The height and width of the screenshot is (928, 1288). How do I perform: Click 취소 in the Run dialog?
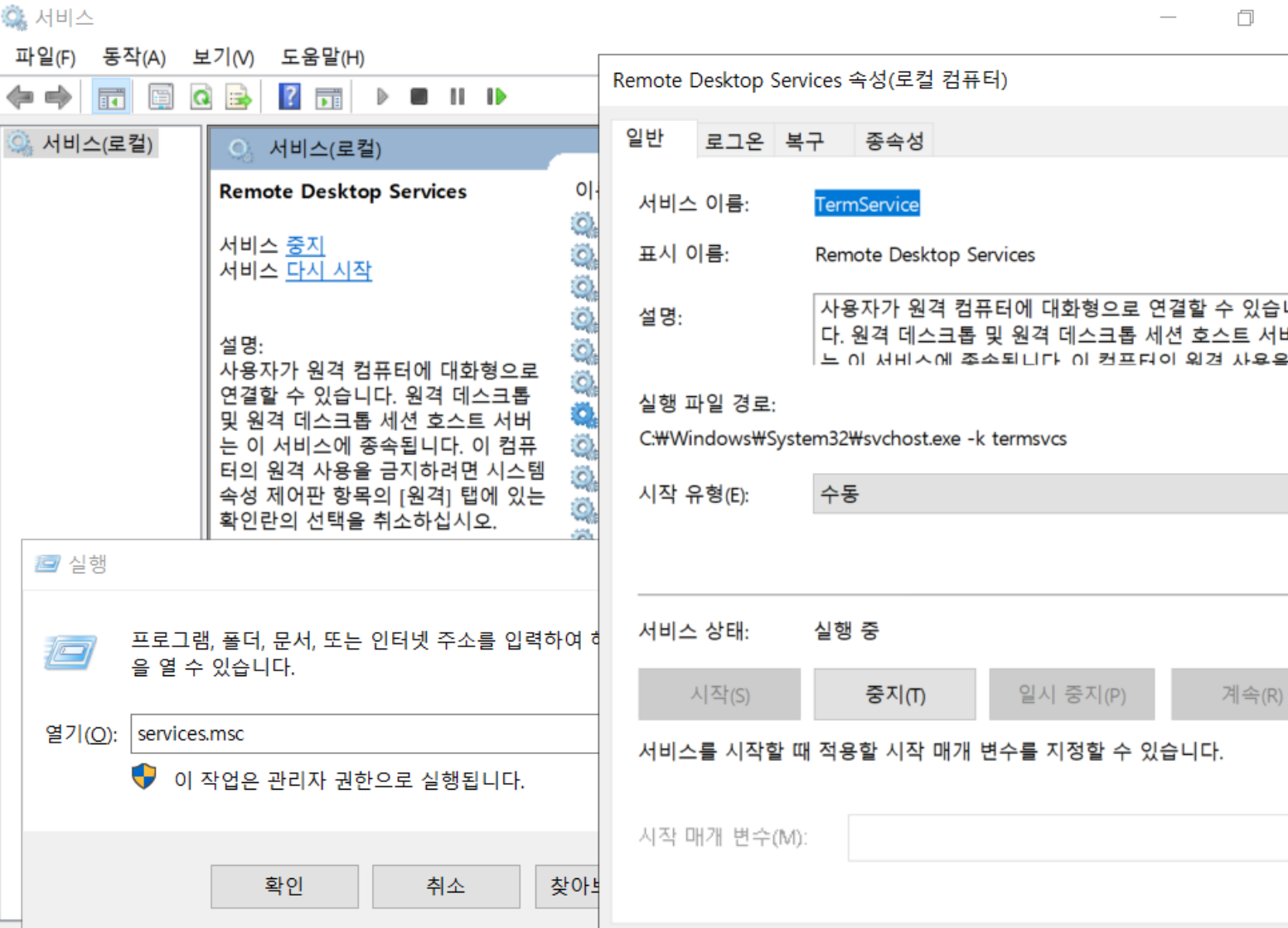[x=446, y=887]
